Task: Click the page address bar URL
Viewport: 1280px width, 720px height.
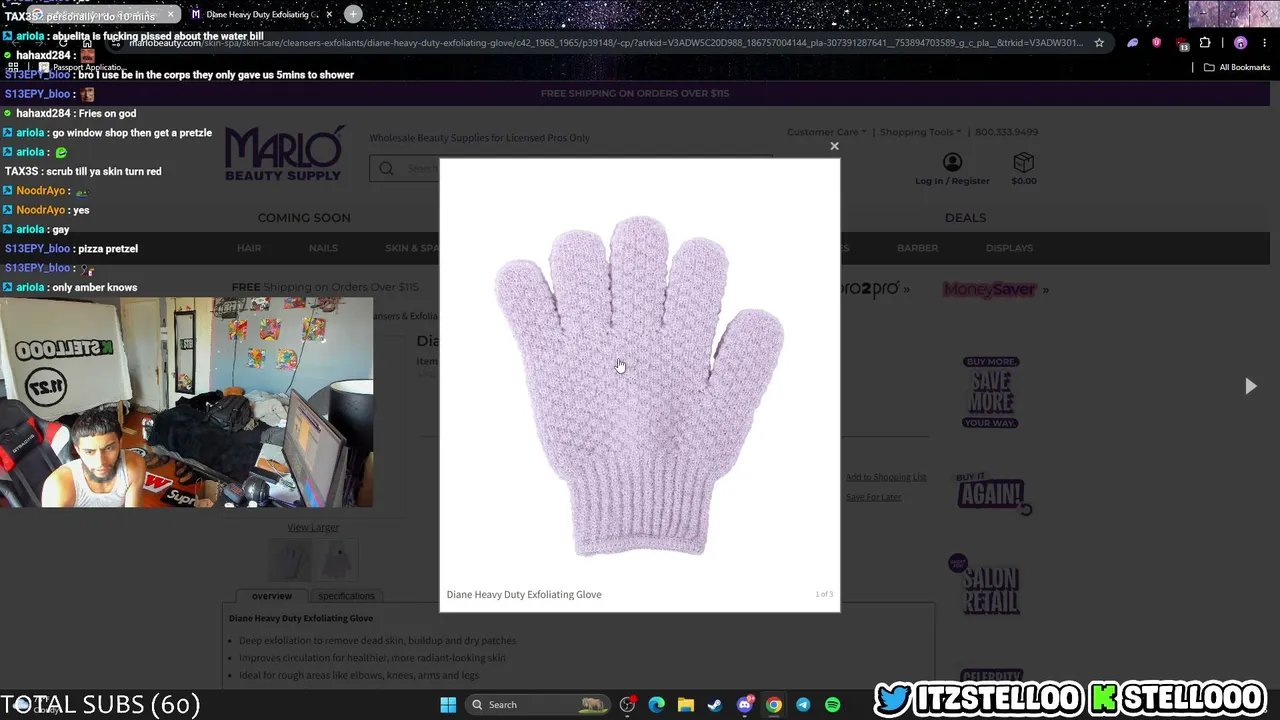Action: pyautogui.click(x=606, y=43)
